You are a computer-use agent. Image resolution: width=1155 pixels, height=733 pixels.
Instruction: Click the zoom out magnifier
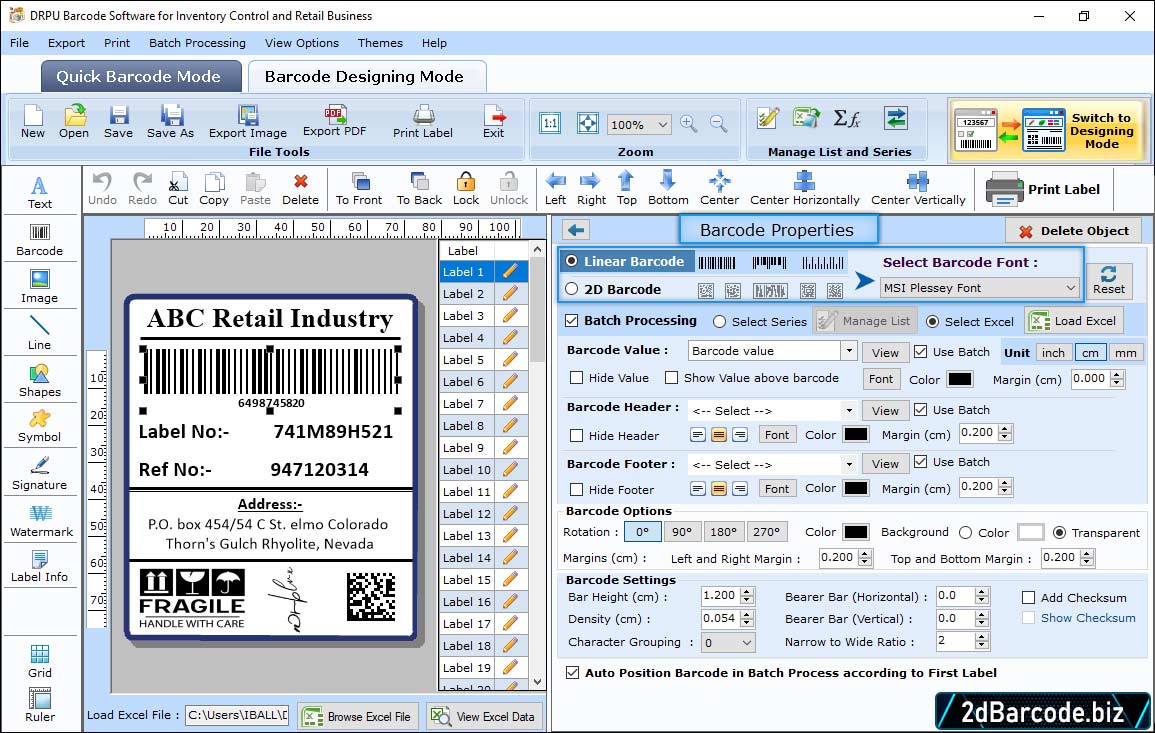(x=718, y=124)
